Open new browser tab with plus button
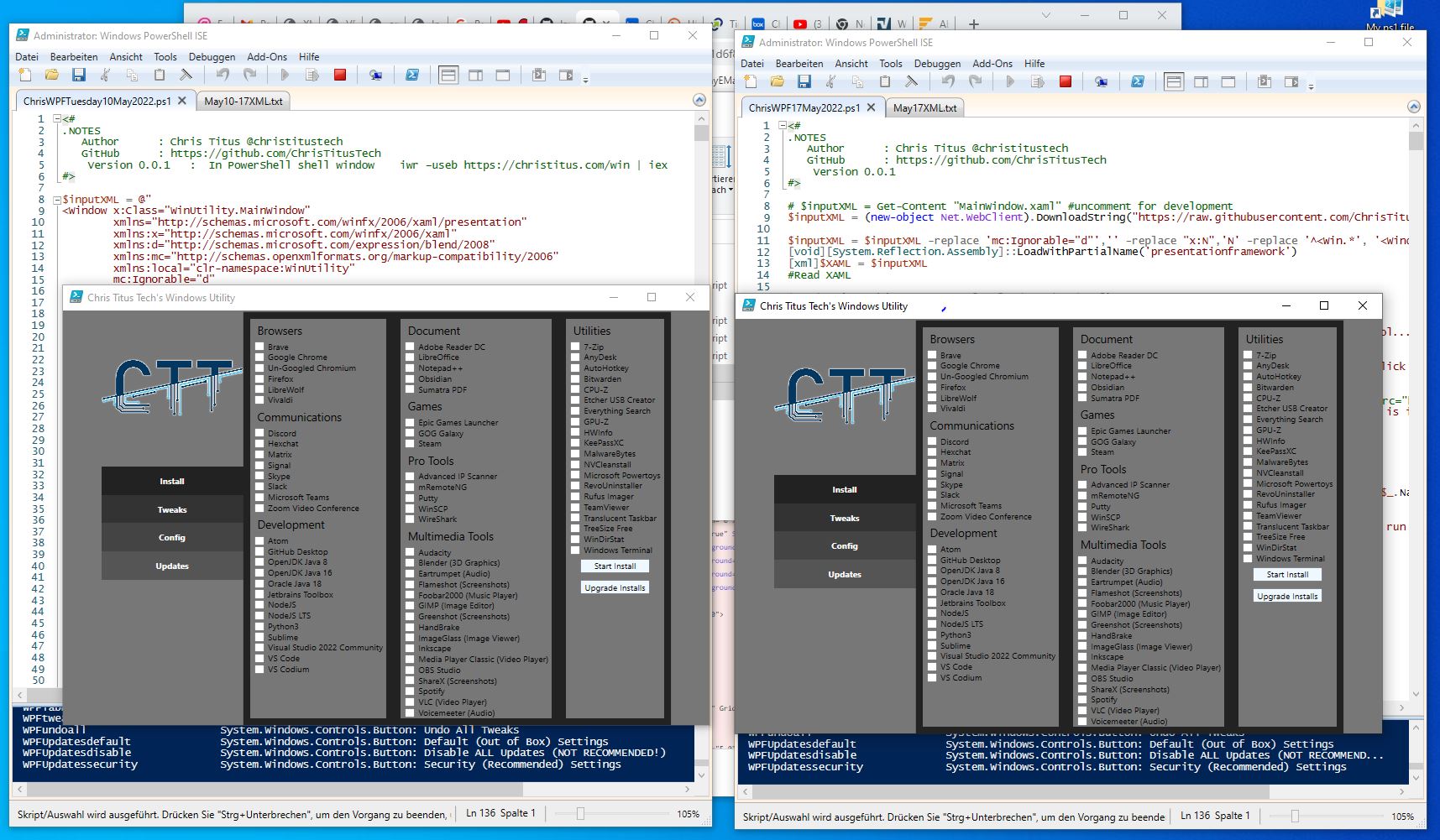 (974, 24)
